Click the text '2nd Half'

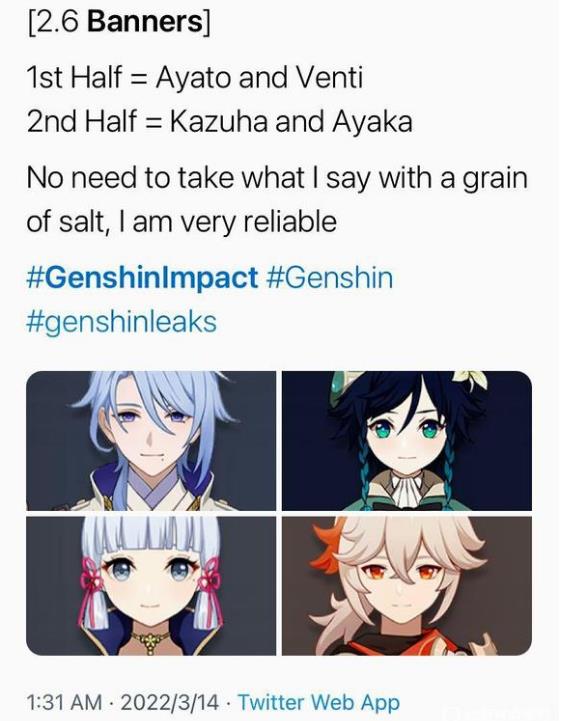coord(81,121)
